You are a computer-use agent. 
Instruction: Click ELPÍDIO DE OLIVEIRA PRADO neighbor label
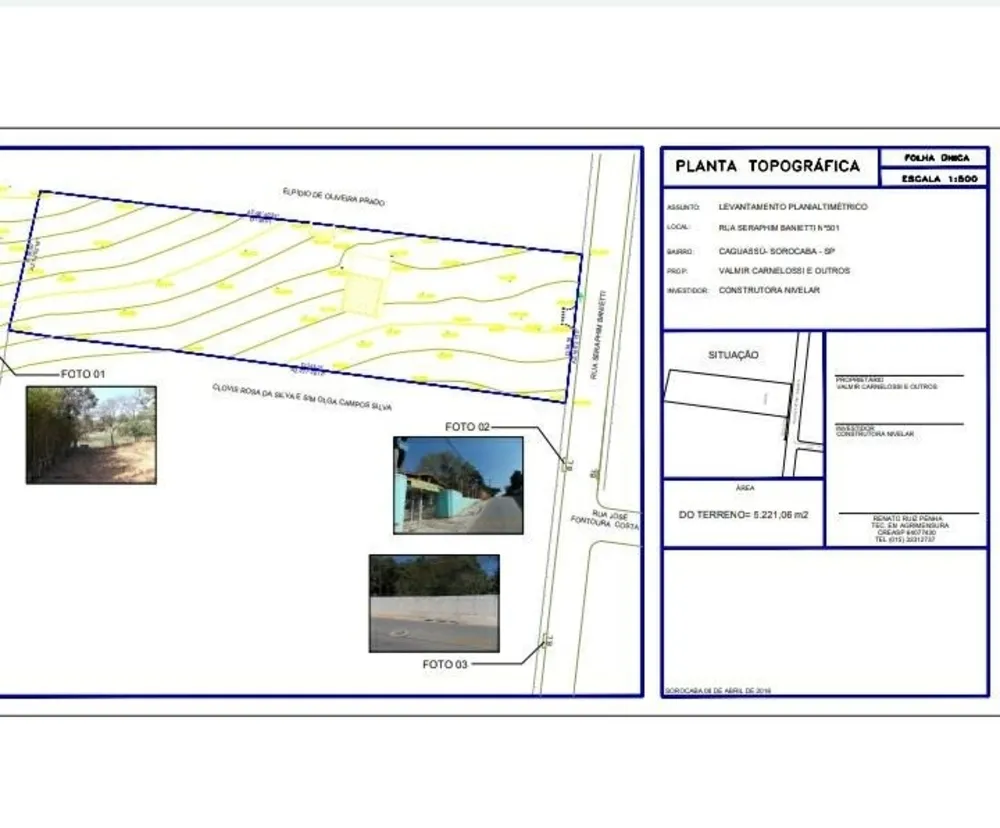tap(334, 197)
